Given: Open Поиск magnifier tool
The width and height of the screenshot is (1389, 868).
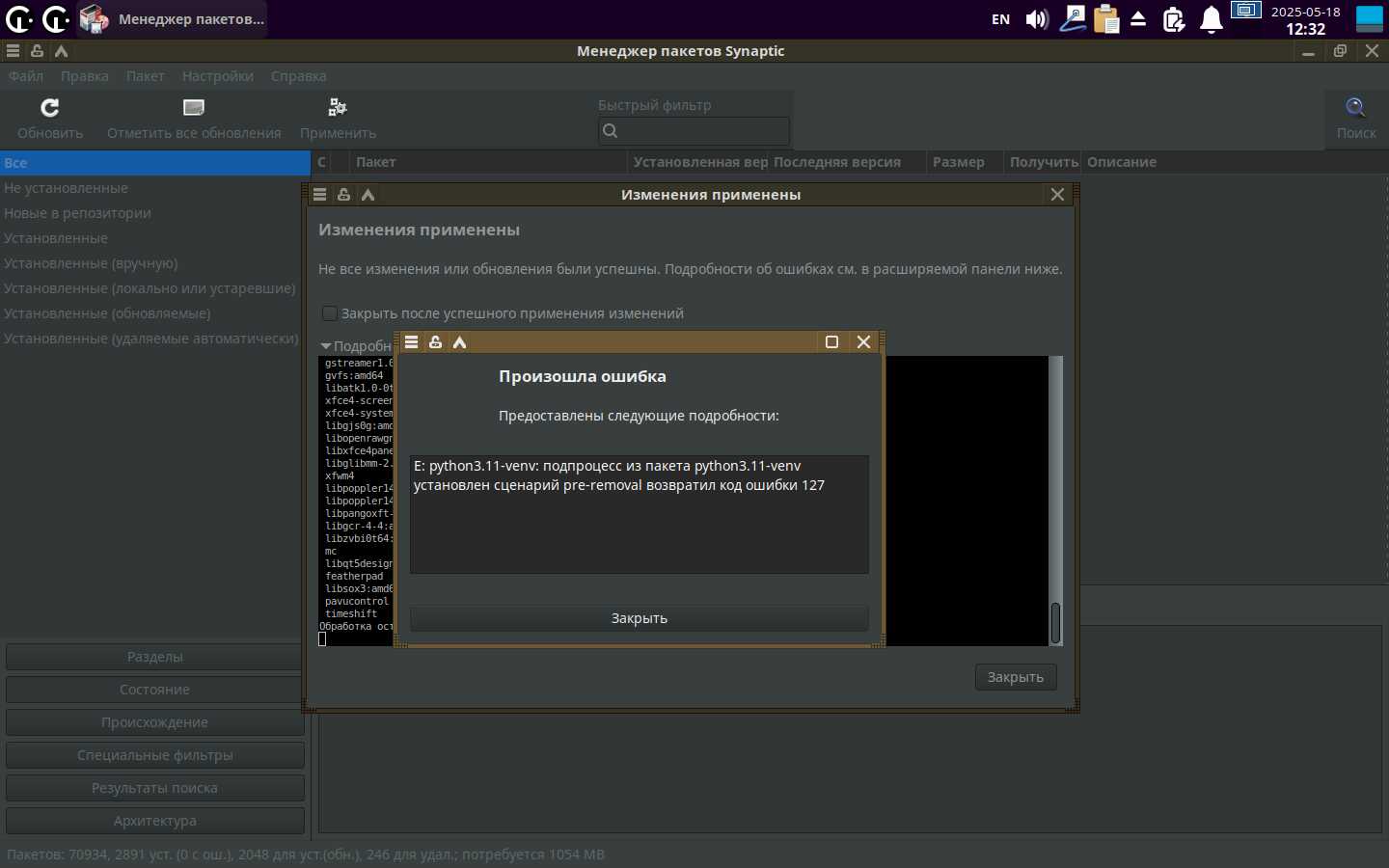Looking at the screenshot, I should tap(1355, 108).
